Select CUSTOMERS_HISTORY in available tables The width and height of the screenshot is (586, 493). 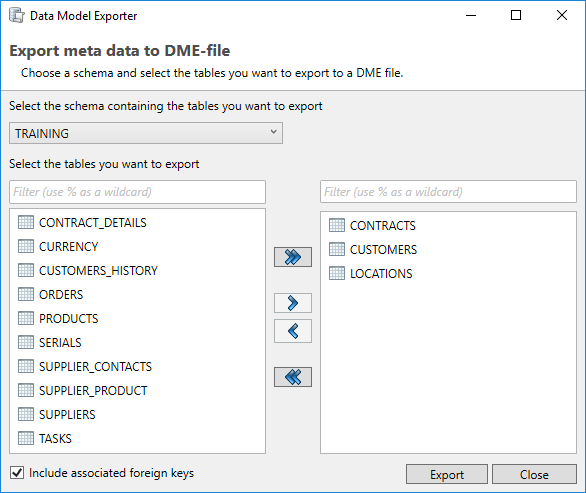click(x=98, y=271)
